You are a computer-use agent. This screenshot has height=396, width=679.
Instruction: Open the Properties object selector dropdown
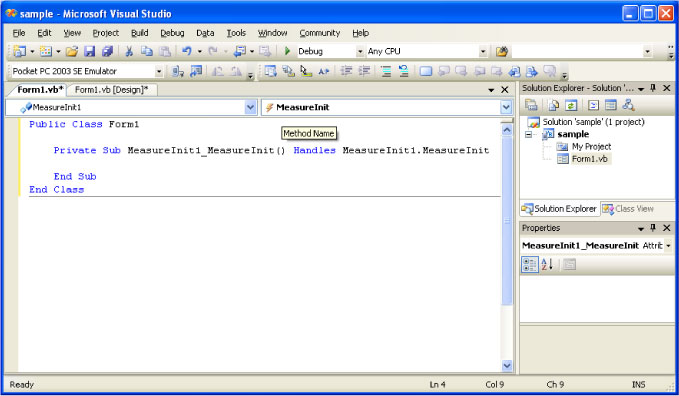coord(668,246)
